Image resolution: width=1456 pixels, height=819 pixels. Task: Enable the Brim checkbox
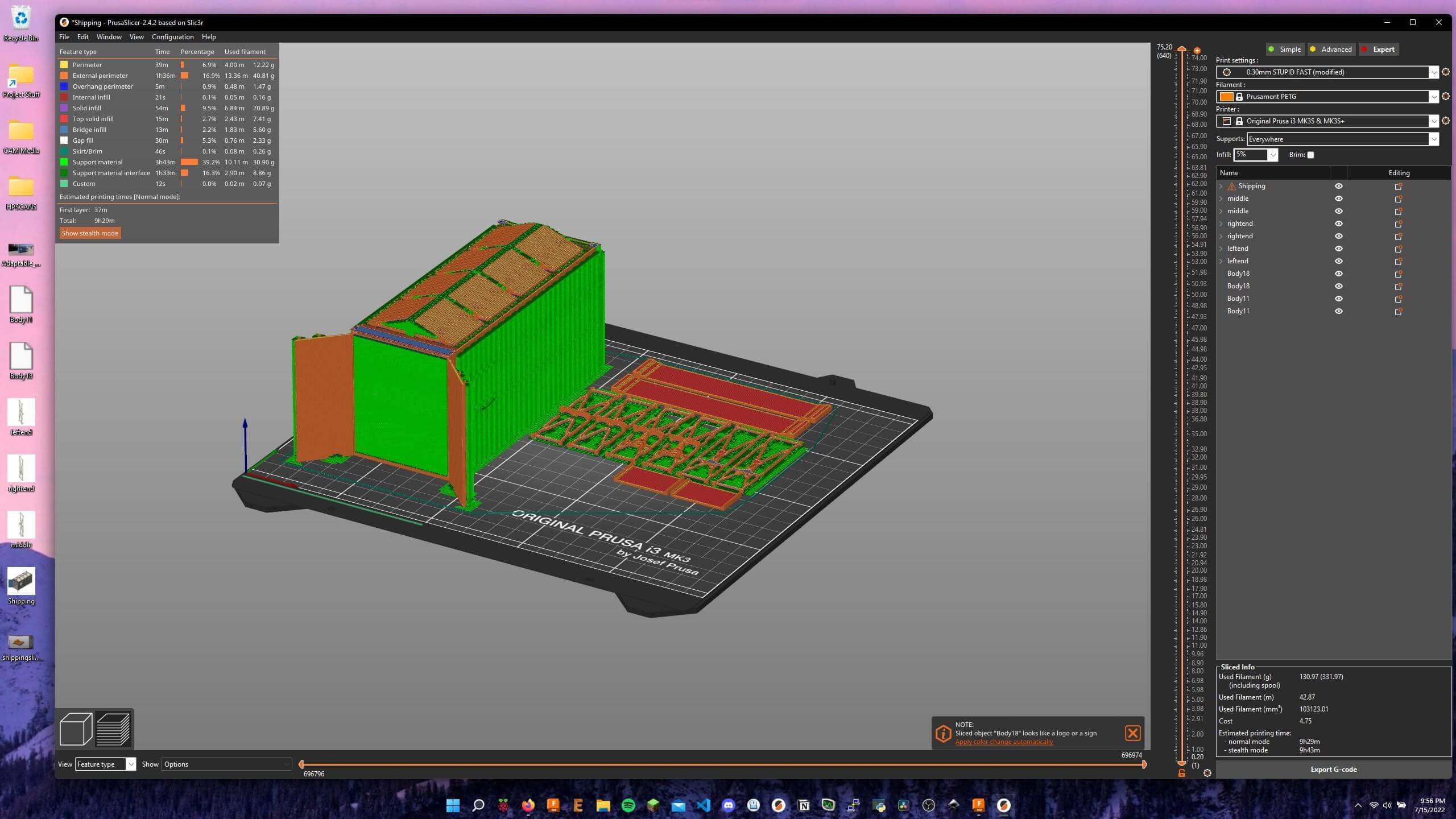[x=1310, y=155]
